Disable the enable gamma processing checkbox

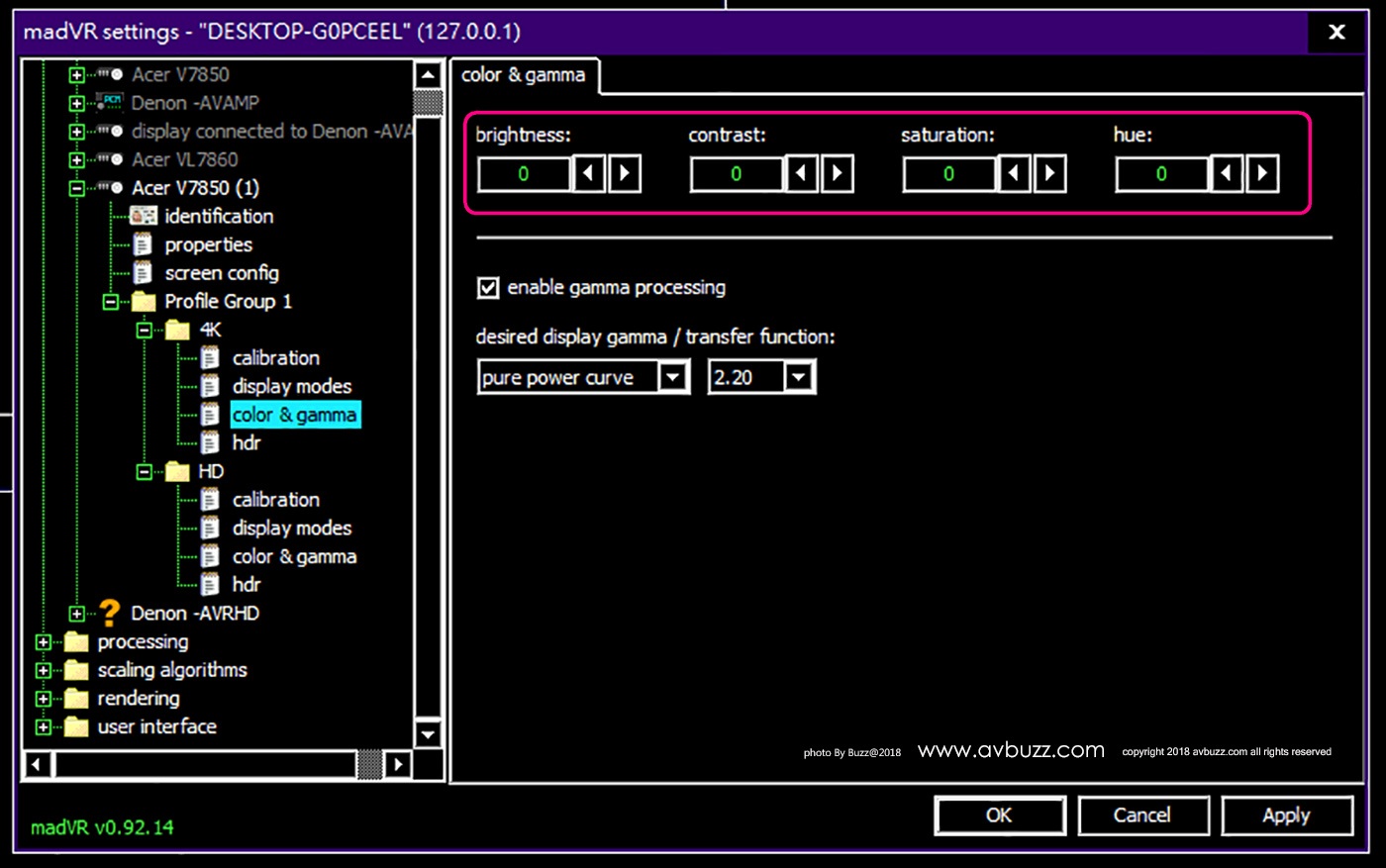point(488,288)
